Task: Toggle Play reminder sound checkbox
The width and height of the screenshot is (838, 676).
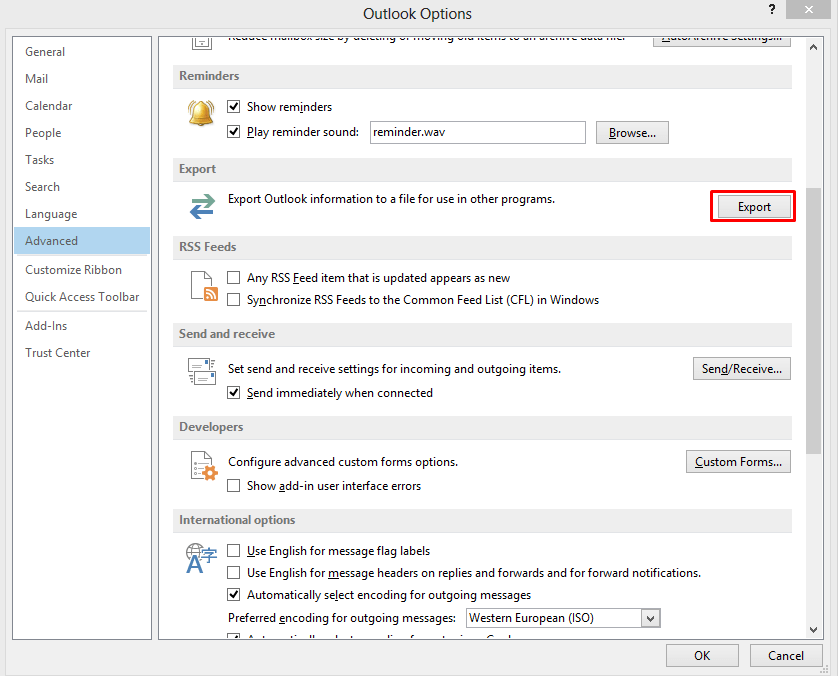Action: (234, 132)
